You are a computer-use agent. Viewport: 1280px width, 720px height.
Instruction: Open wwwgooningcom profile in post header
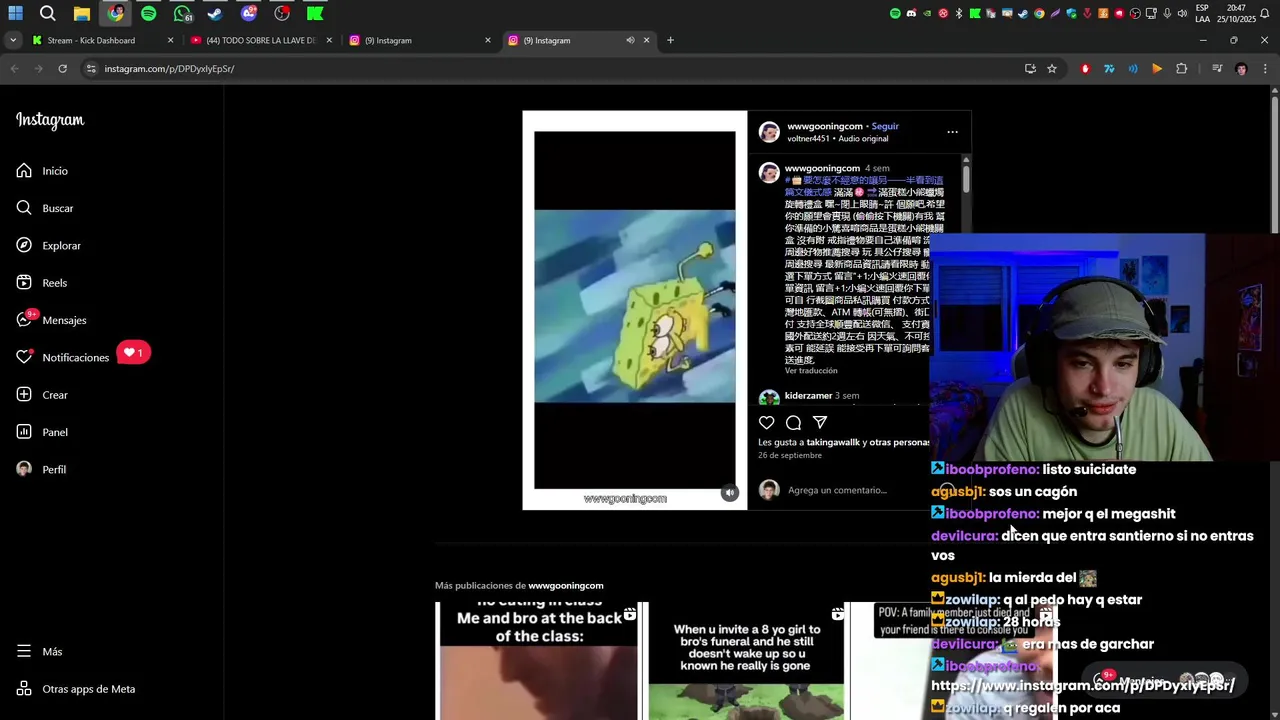tap(825, 126)
